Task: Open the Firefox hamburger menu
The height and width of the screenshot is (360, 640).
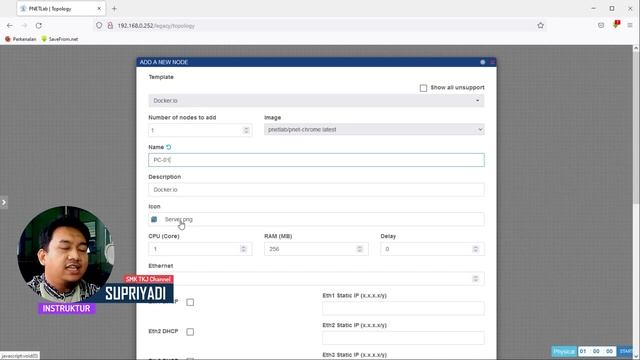Action: pos(630,25)
